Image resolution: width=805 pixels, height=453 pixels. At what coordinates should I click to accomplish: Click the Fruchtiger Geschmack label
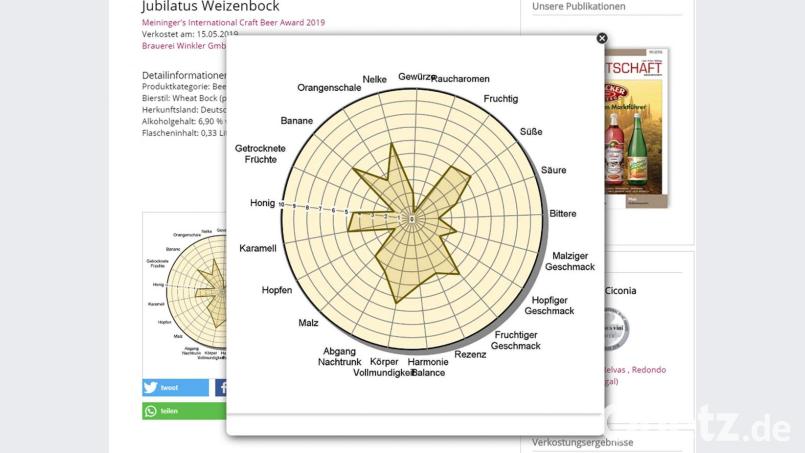coord(515,341)
